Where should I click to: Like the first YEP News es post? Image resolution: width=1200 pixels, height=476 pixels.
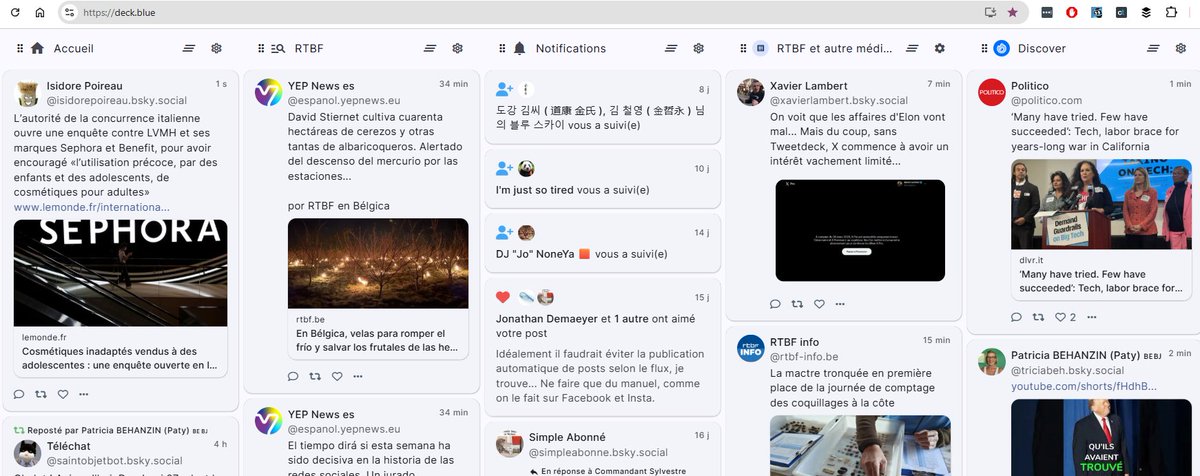[x=337, y=376]
